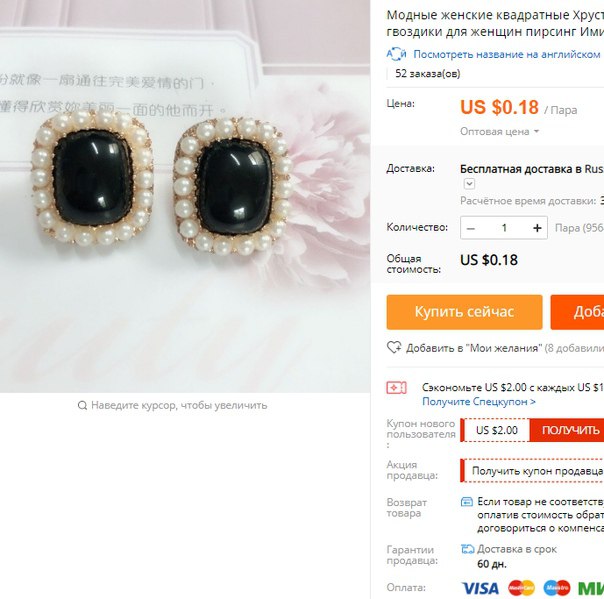
Task: Select the VISA payment logo
Action: tap(480, 588)
